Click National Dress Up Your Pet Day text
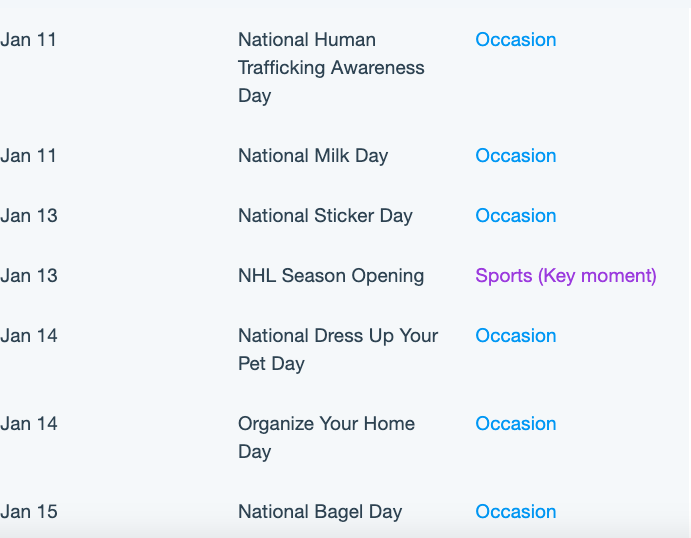The height and width of the screenshot is (538, 691). click(x=338, y=350)
